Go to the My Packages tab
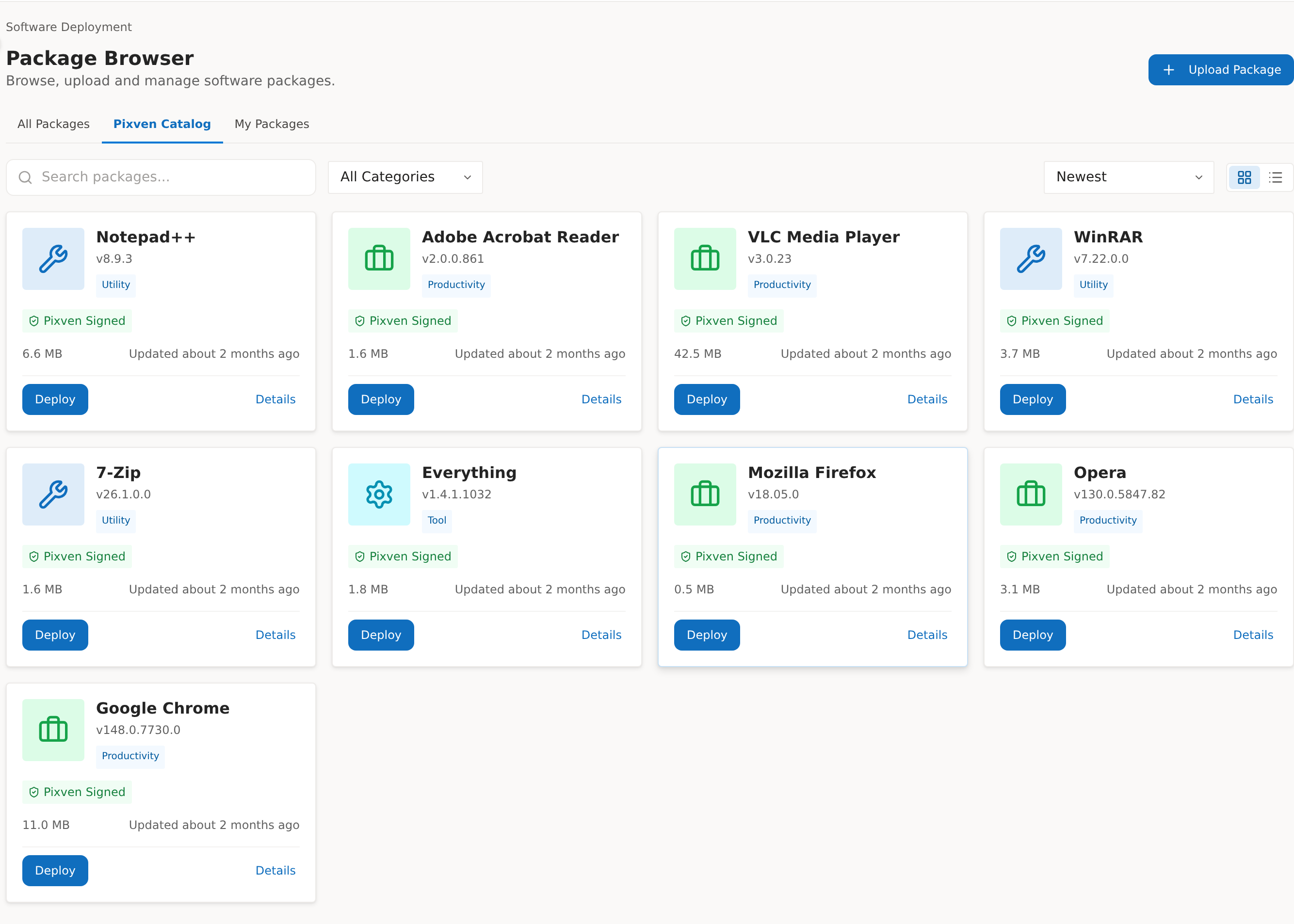The image size is (1294, 924). pos(272,124)
